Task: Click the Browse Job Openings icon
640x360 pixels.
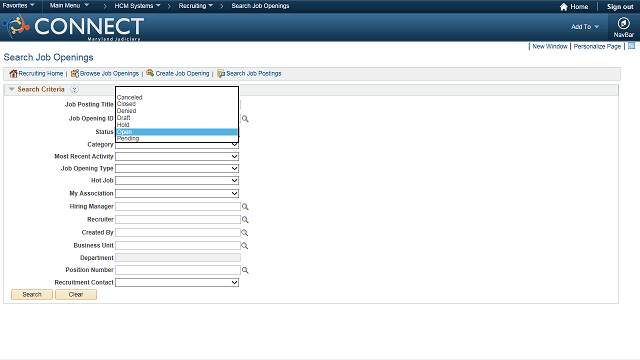Action: [75, 73]
